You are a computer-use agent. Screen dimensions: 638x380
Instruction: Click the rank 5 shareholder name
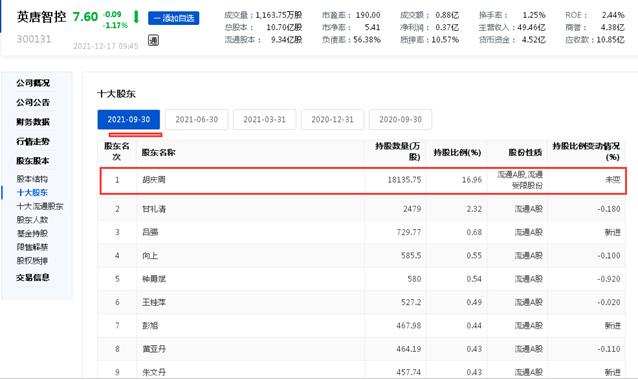pos(154,279)
